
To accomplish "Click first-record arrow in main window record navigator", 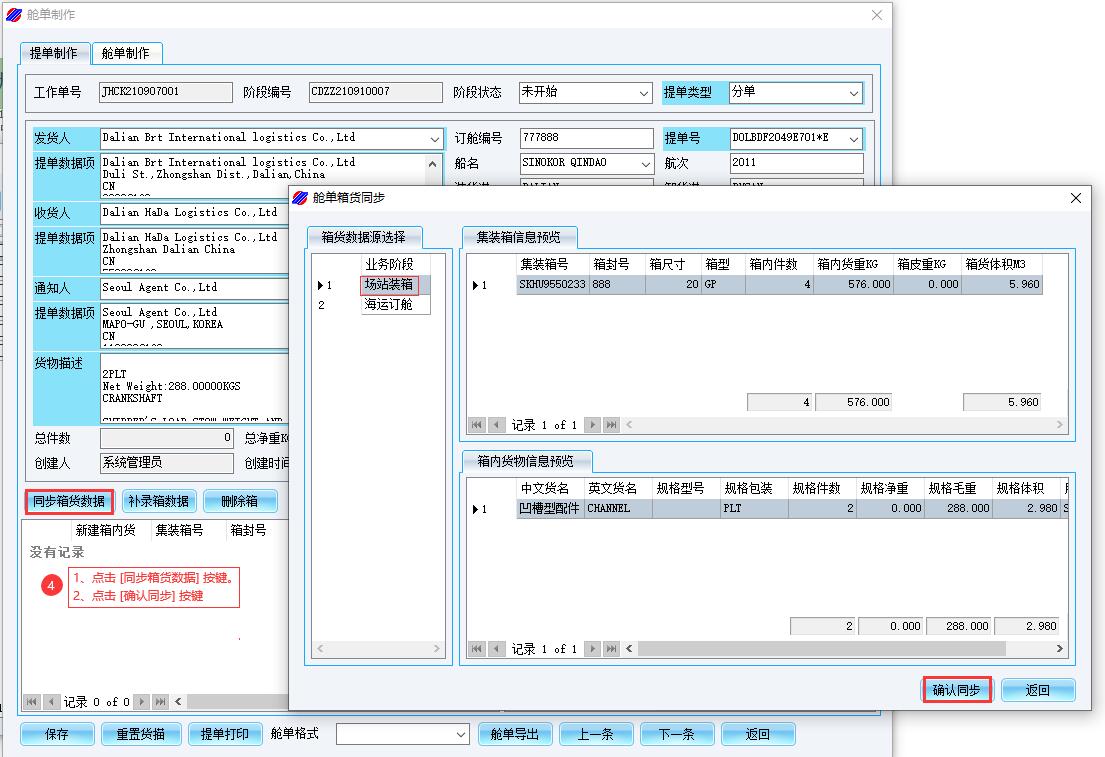I will [31, 702].
